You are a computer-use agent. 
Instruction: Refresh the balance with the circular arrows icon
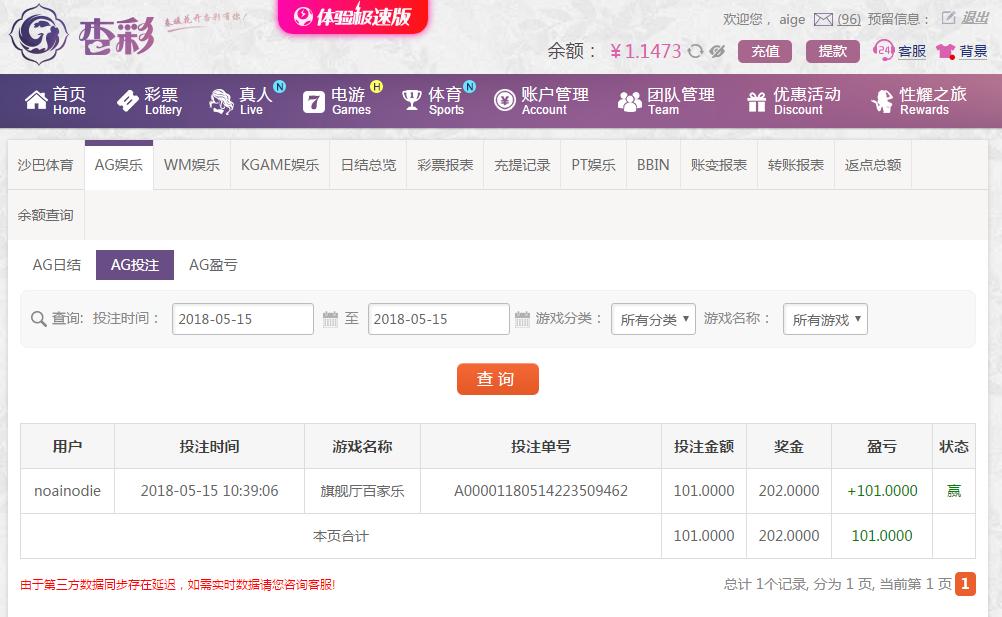[x=695, y=52]
